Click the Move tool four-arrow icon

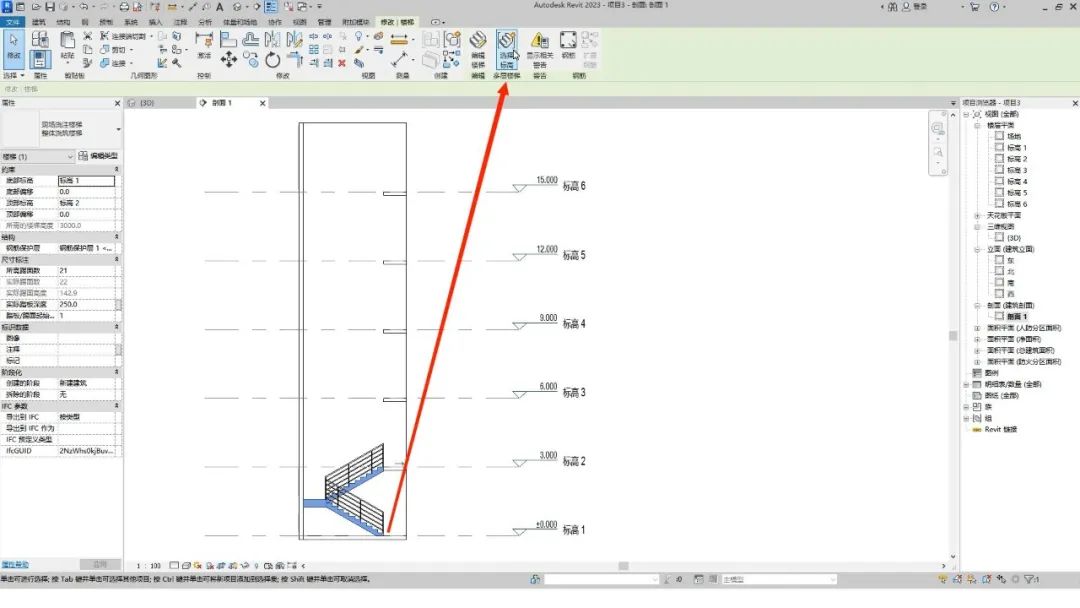[x=229, y=60]
